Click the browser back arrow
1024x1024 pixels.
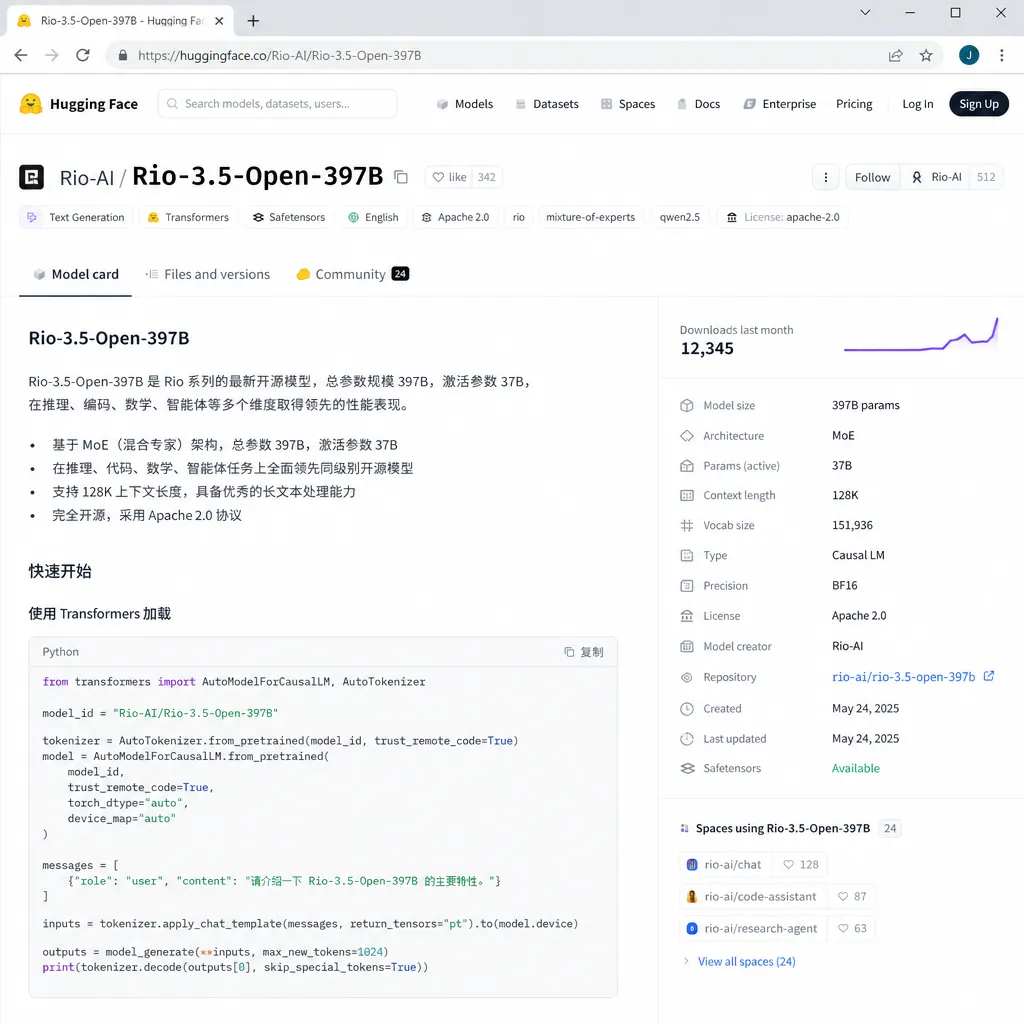[x=21, y=56]
